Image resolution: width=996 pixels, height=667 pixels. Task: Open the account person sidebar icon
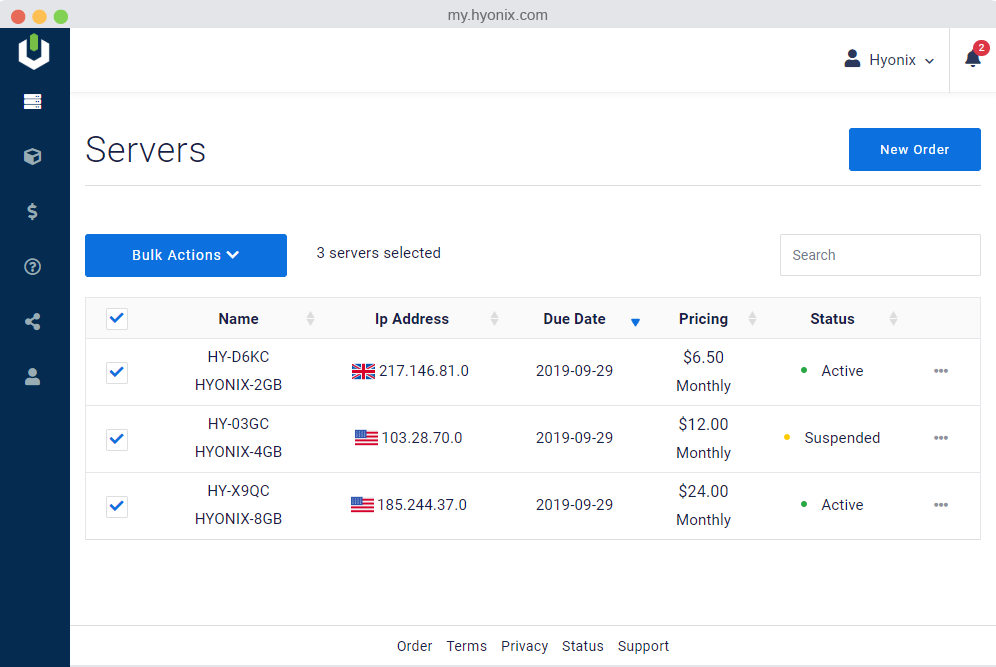pos(33,376)
